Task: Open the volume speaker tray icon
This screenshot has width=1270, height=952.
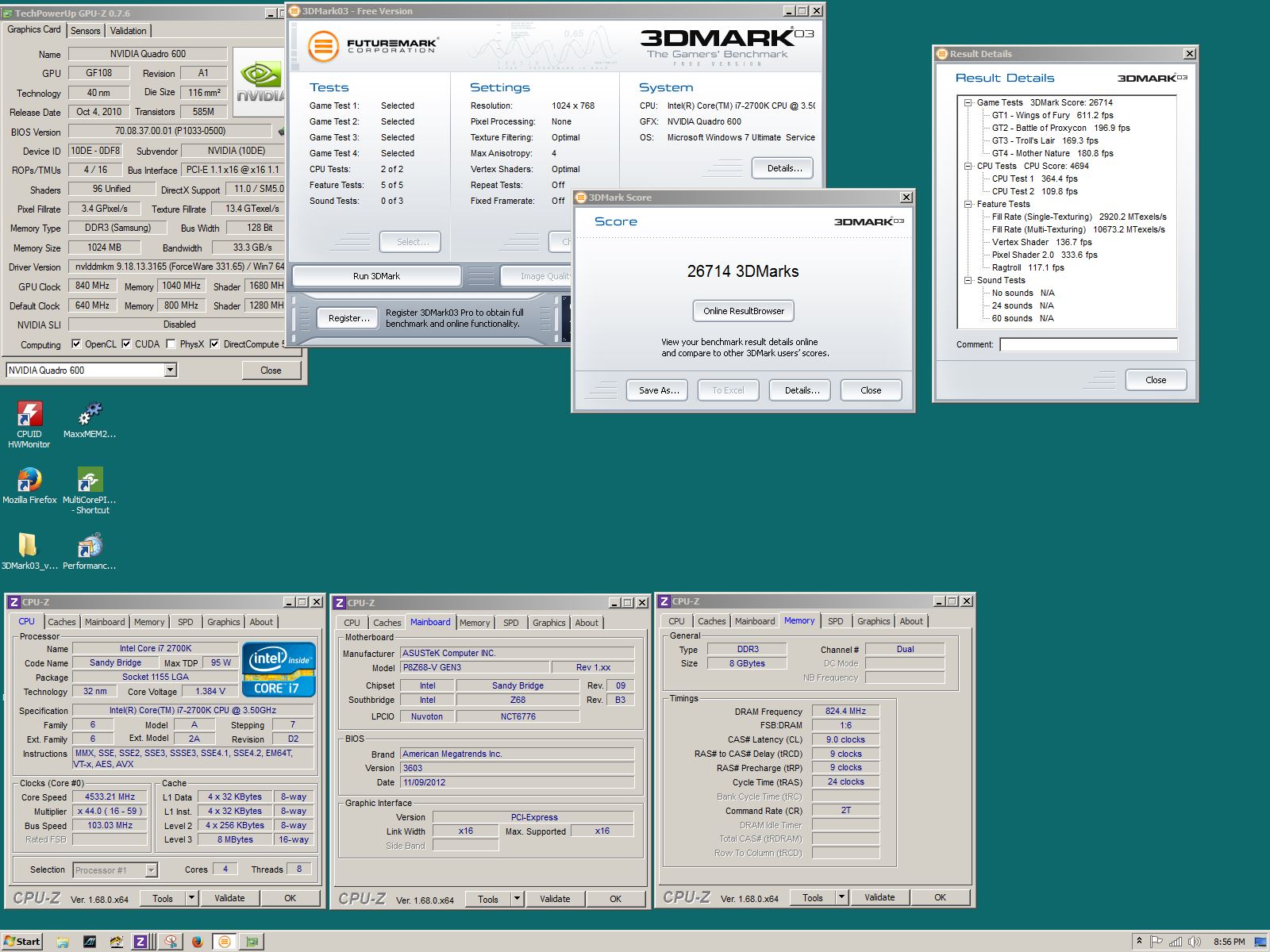Action: point(1194,942)
